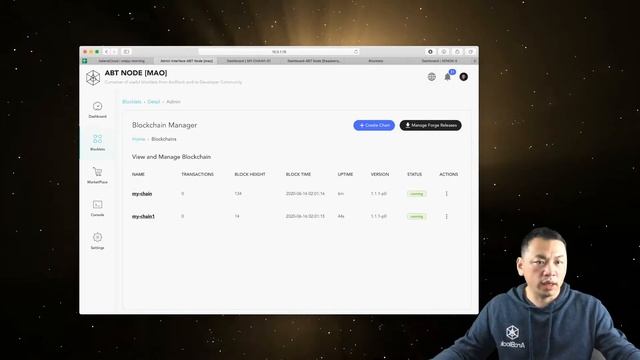640x360 pixels.
Task: Click the reload icon in address bar
Action: point(356,52)
